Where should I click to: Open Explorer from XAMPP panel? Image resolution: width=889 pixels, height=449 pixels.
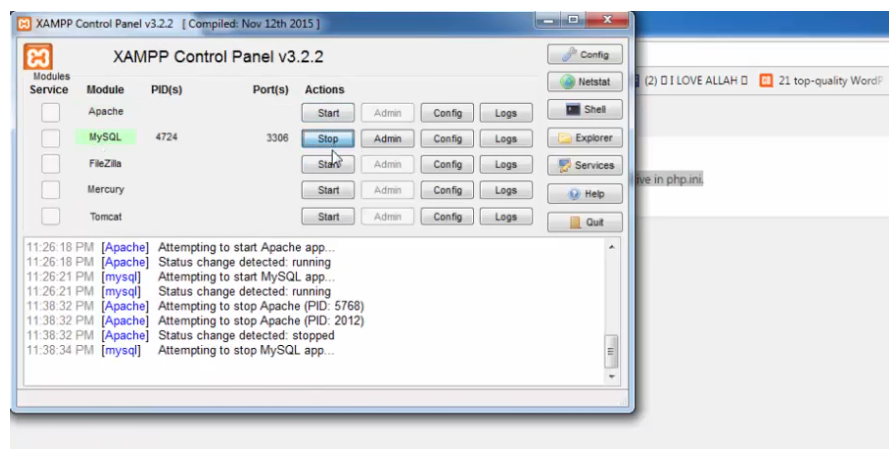[x=585, y=138]
